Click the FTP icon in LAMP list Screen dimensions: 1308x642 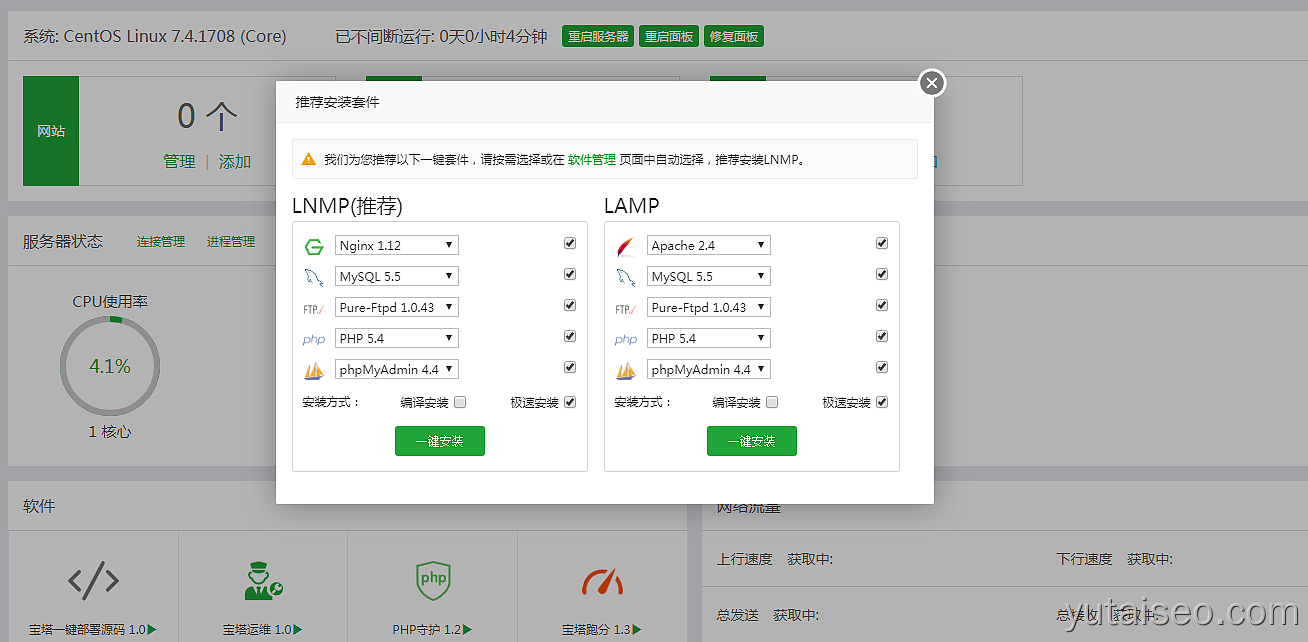(626, 309)
